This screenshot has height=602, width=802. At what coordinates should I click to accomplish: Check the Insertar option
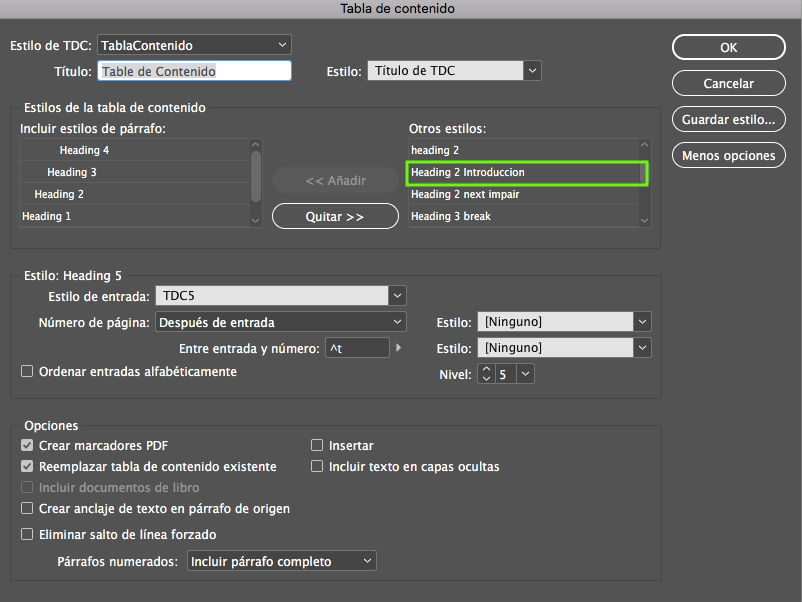[x=318, y=445]
